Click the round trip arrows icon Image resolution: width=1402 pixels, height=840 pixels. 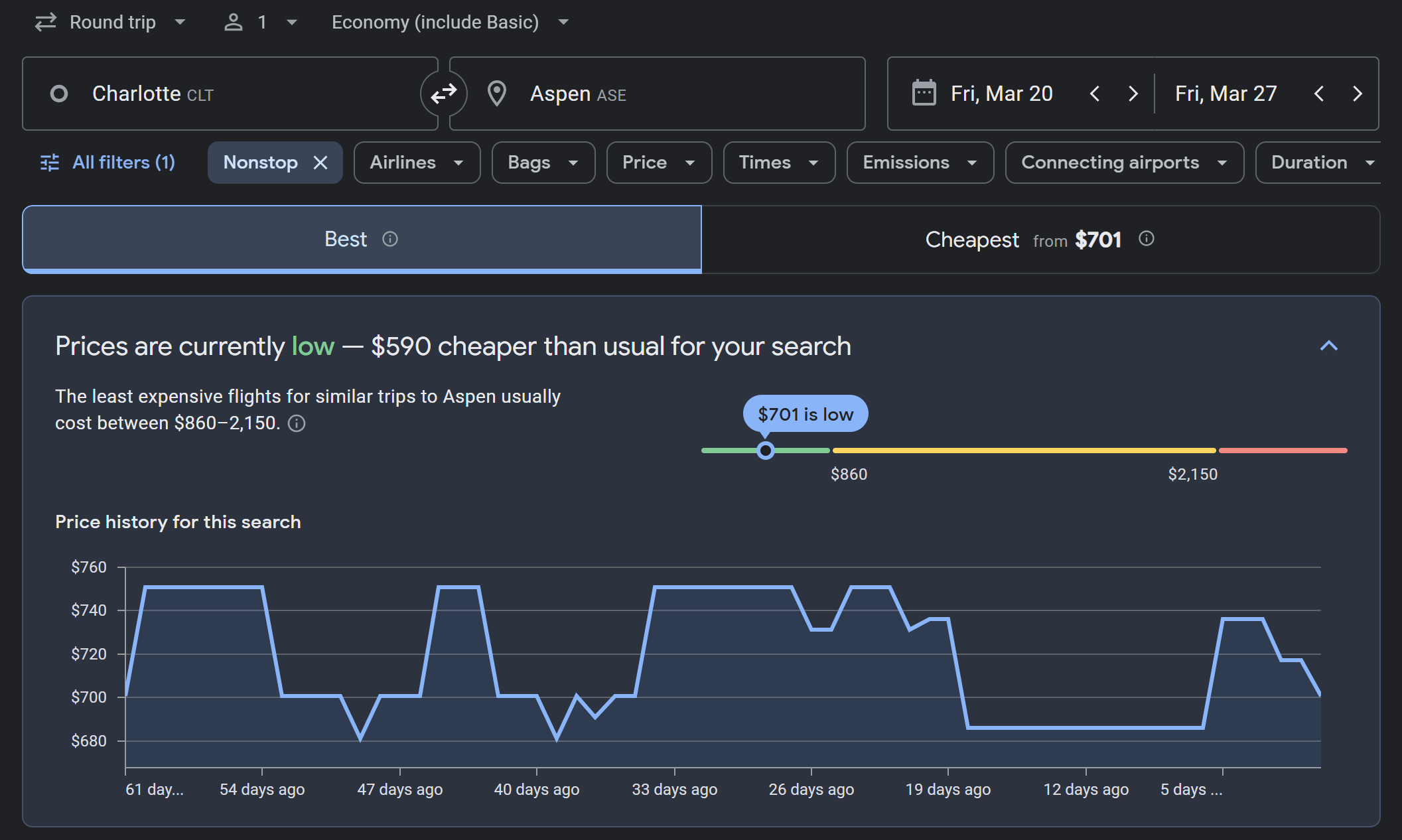(x=46, y=22)
